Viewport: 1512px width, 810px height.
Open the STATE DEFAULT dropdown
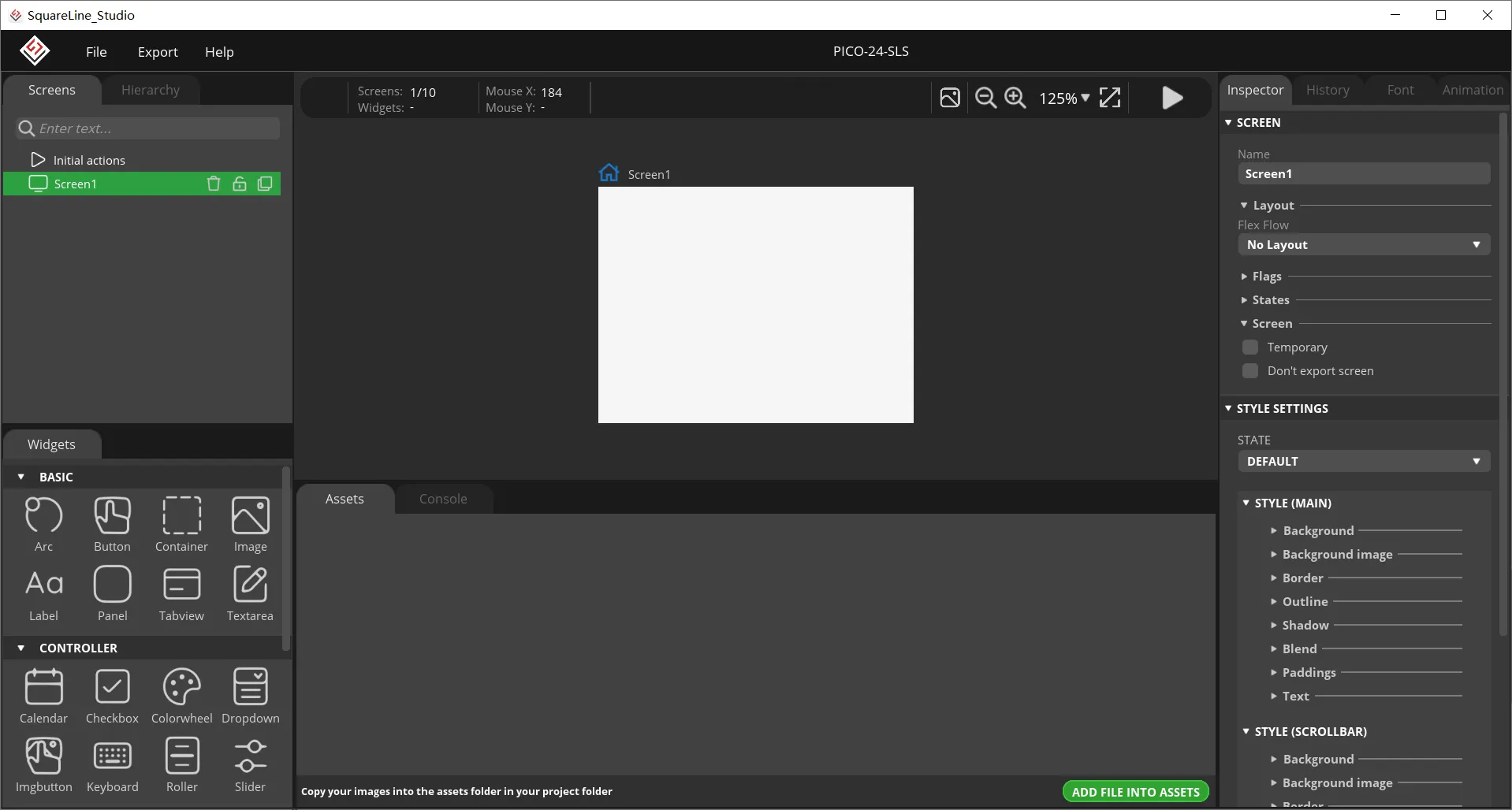(x=1363, y=462)
